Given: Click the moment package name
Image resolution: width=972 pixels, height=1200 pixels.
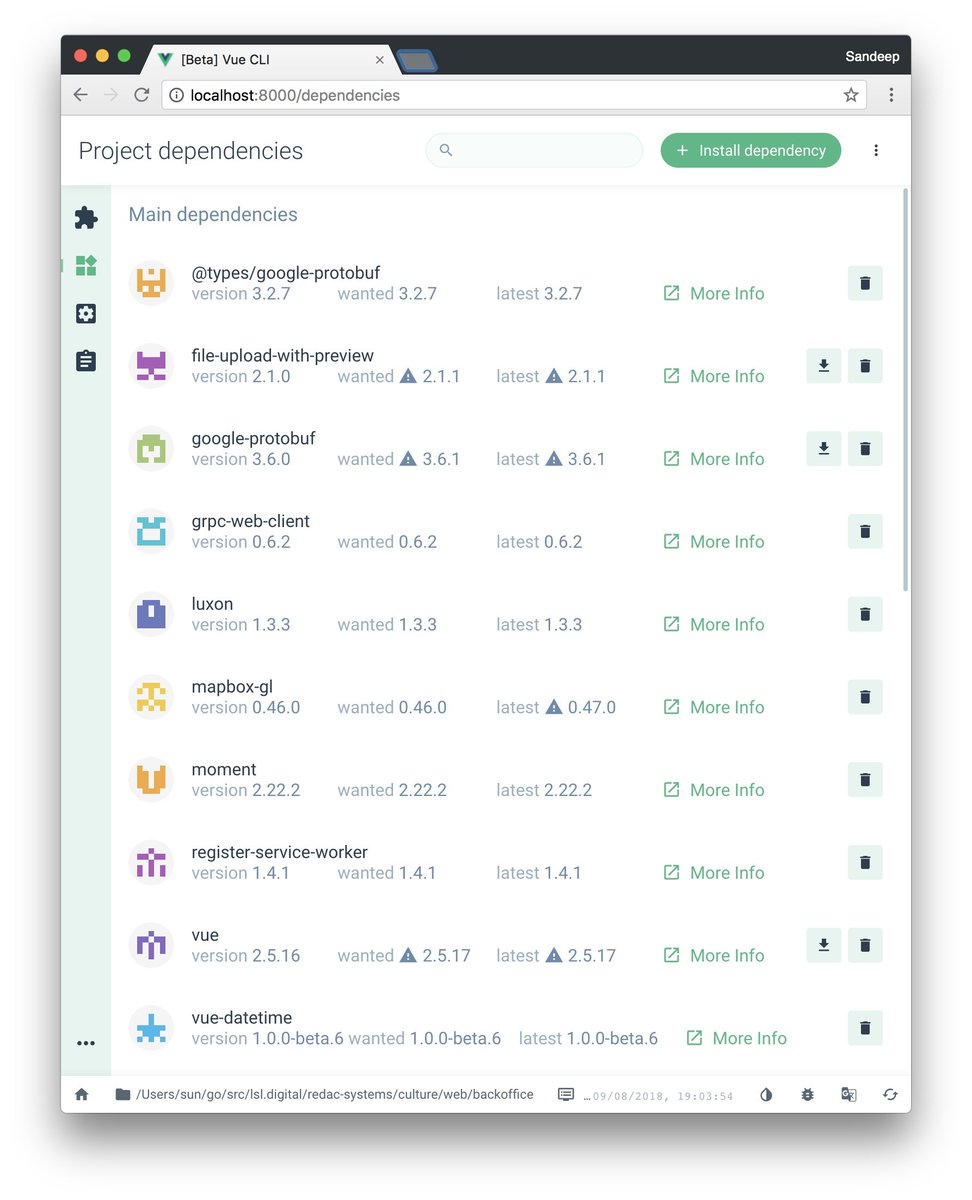Looking at the screenshot, I should 224,770.
